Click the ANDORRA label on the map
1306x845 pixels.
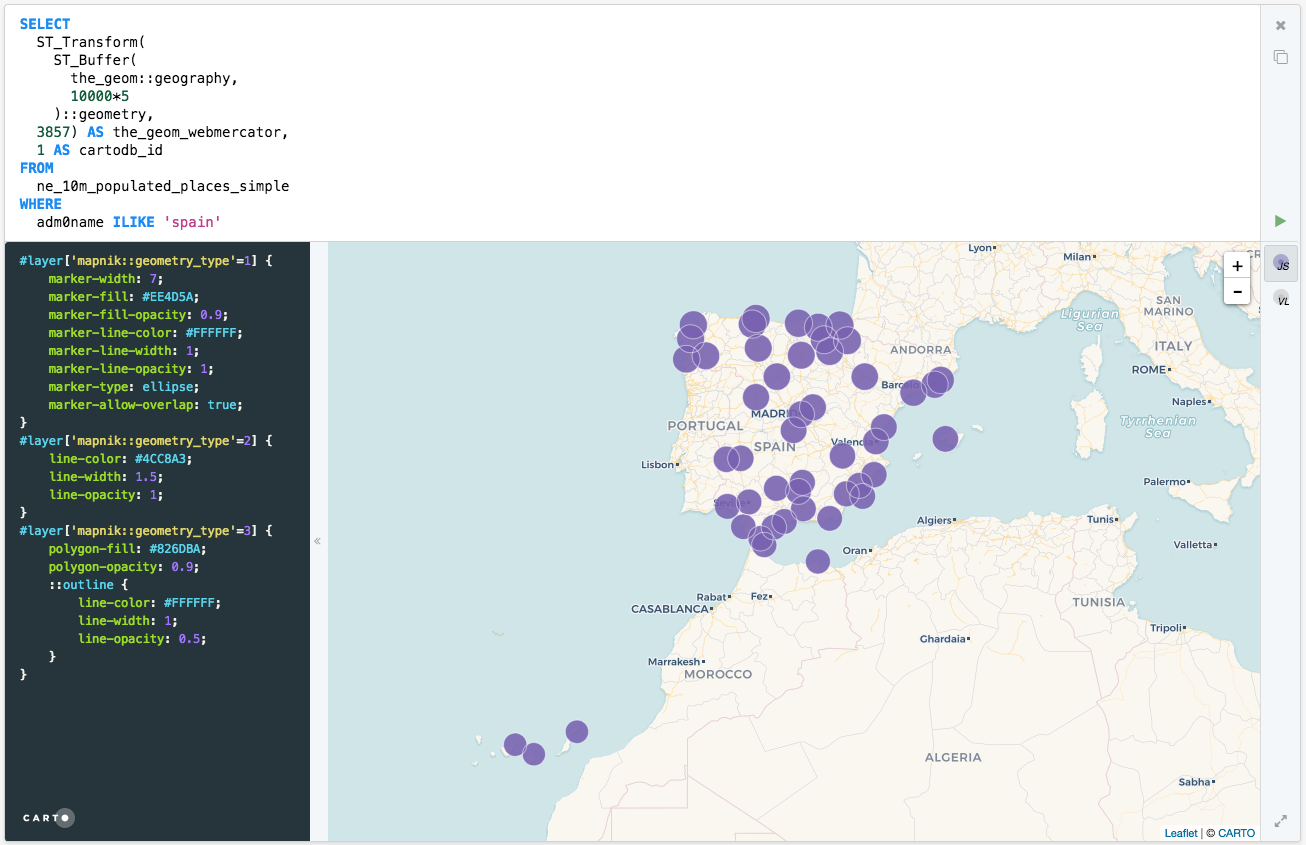(920, 349)
